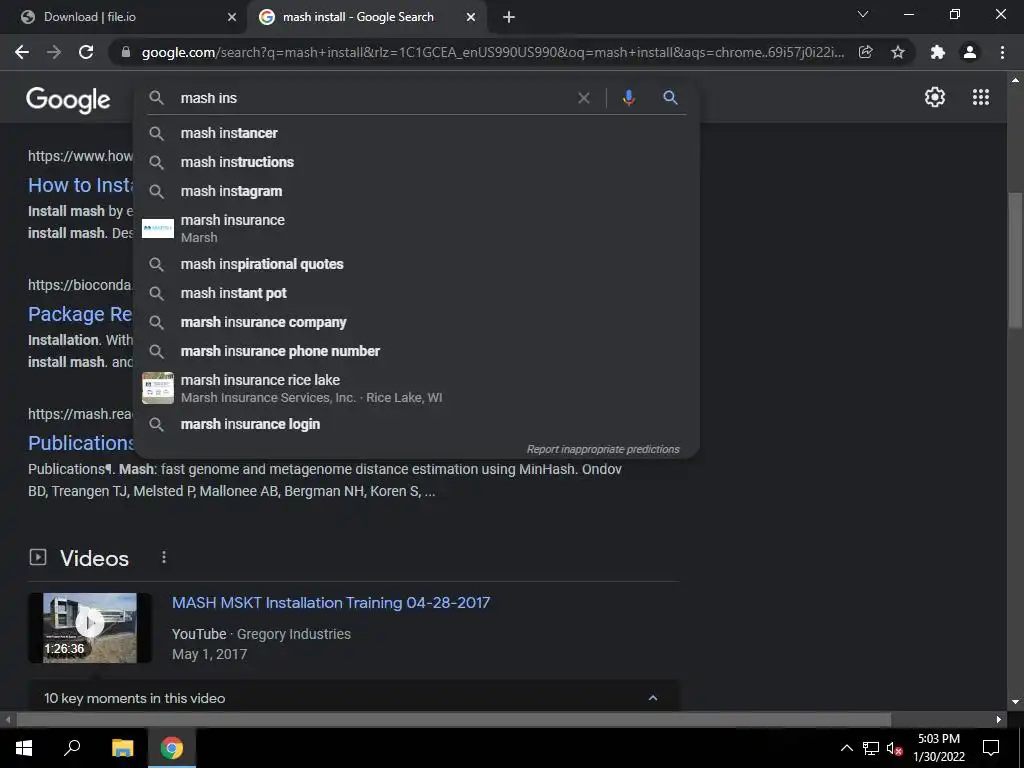Start voice search with the microphone icon
The height and width of the screenshot is (768, 1024).
[x=628, y=98]
